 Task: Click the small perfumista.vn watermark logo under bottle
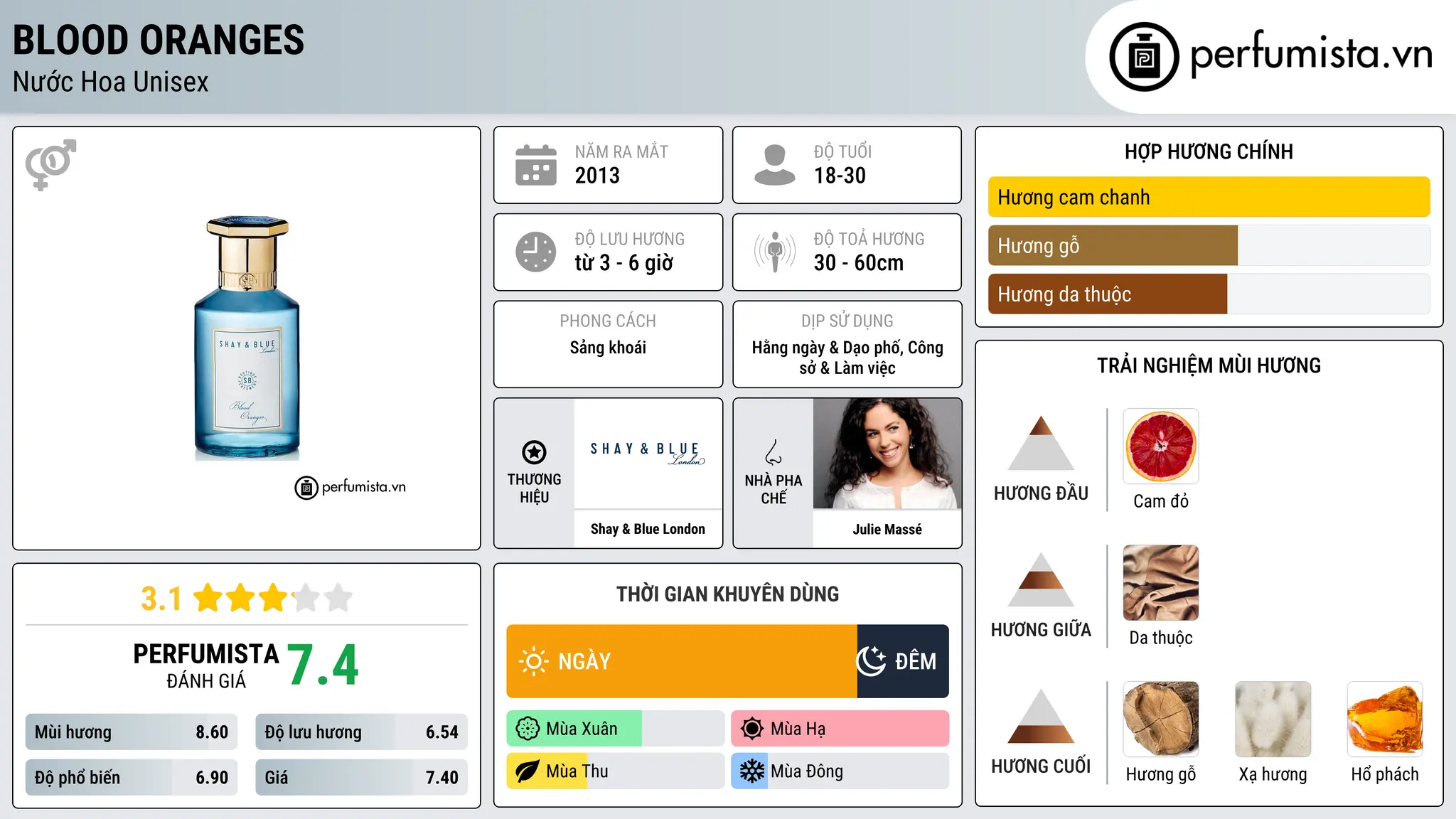point(350,488)
